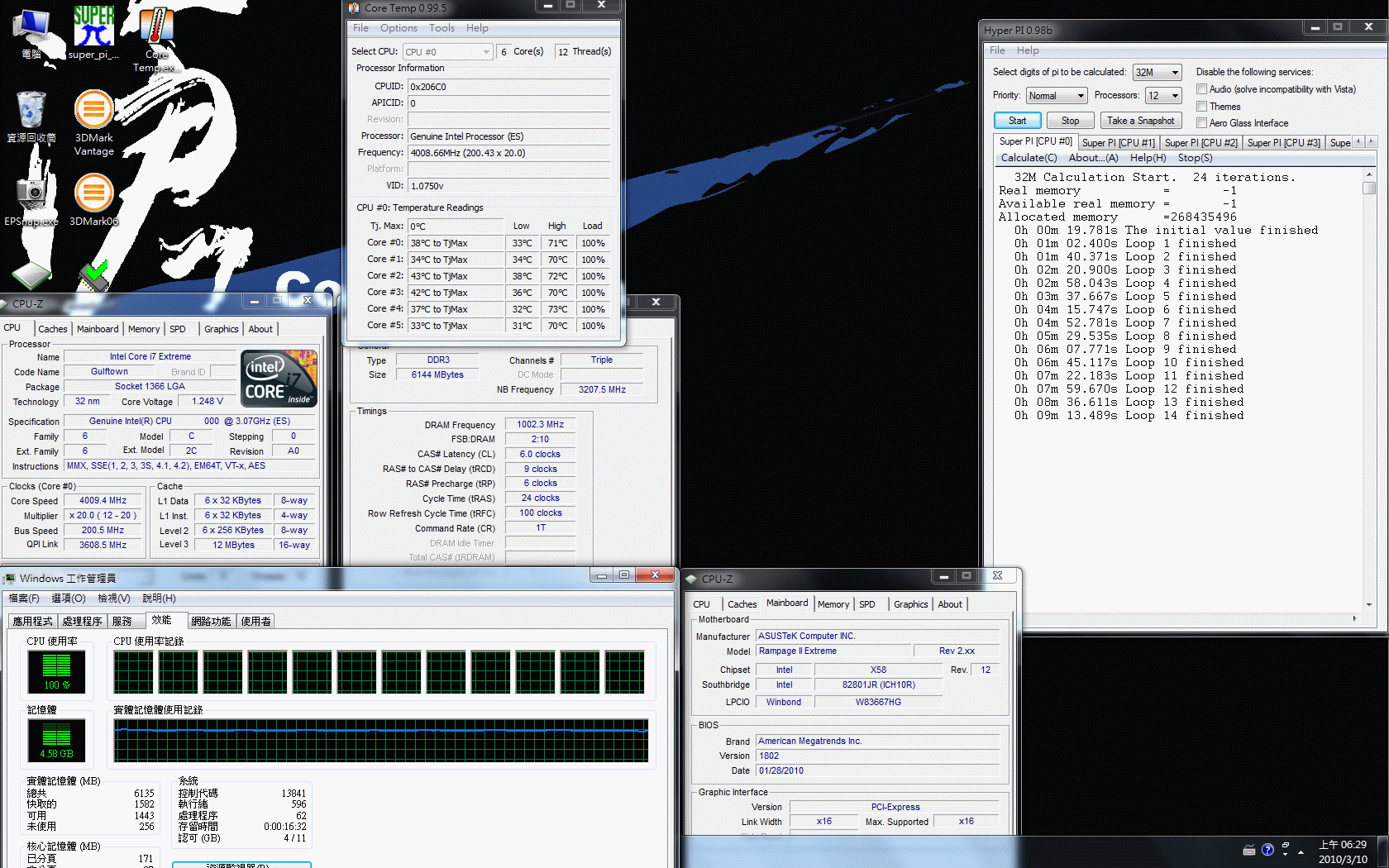
Task: Click Hyper PI output scrollbar down arrow
Action: (1369, 604)
